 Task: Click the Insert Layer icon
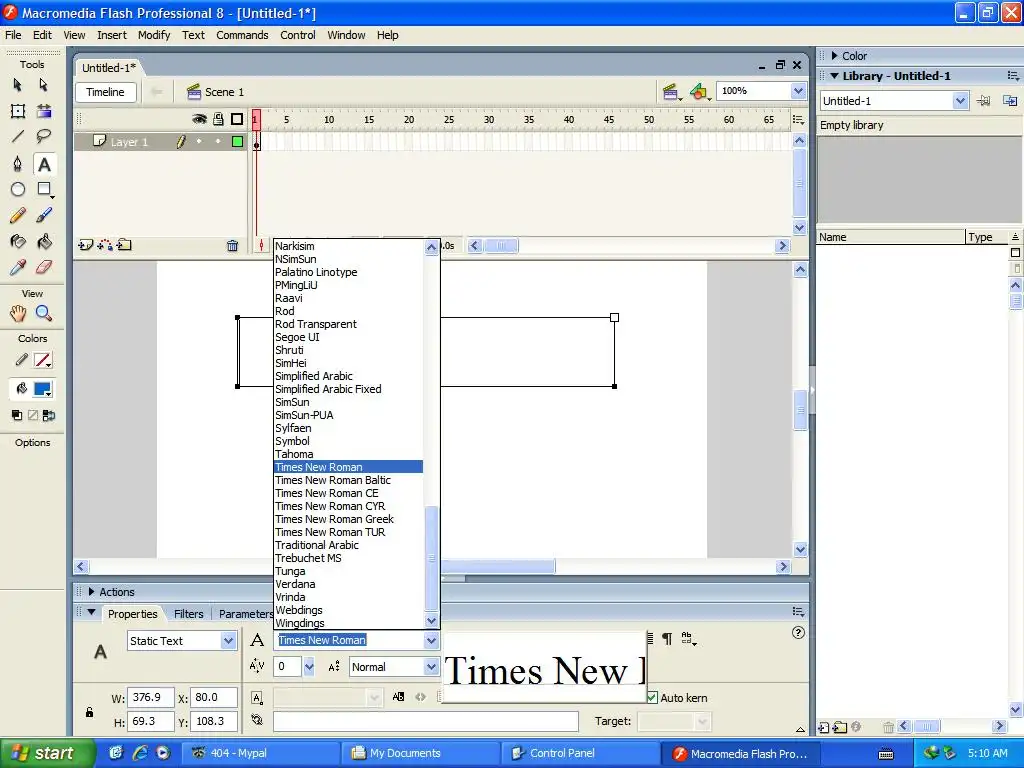click(86, 246)
